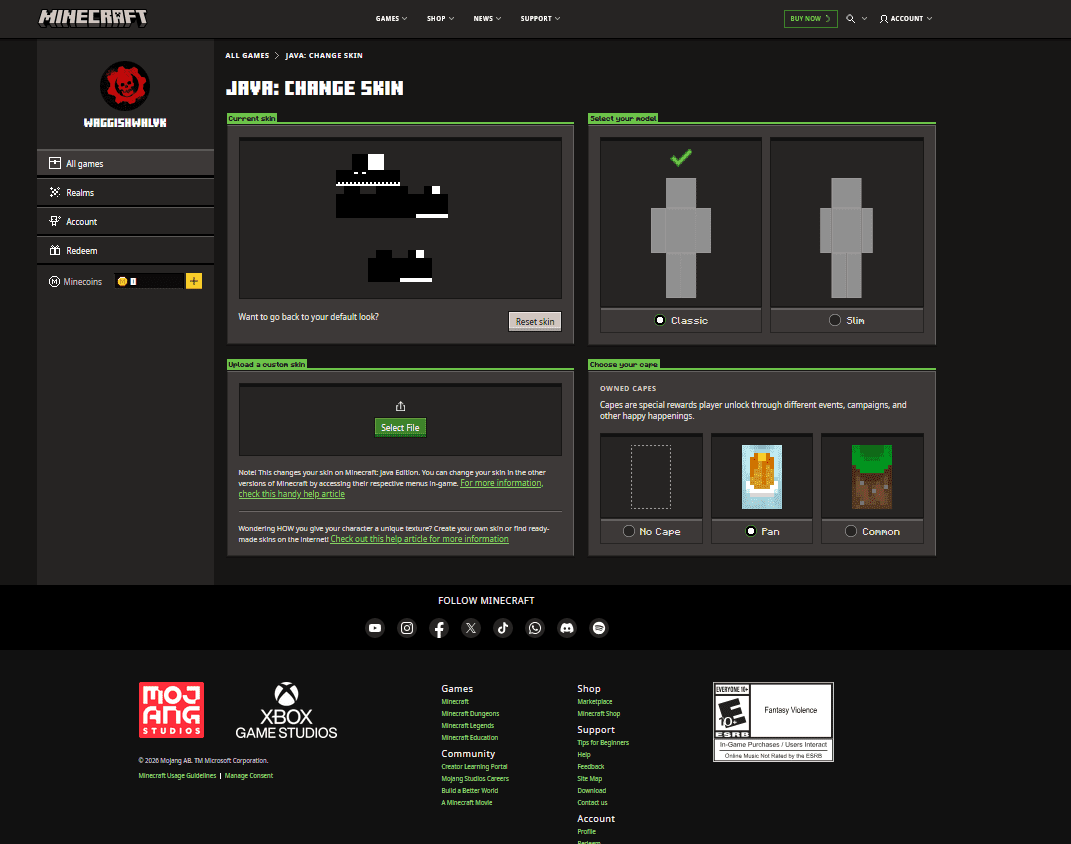
Task: Open Minecraft's YouTube channel icon
Action: tap(375, 628)
